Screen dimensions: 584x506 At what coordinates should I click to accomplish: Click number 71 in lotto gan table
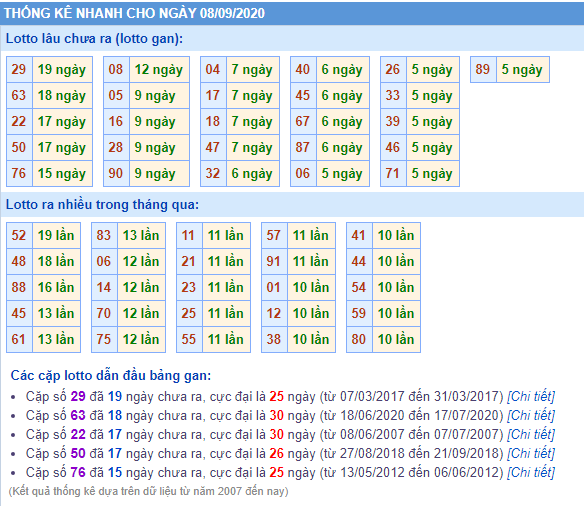(x=393, y=174)
